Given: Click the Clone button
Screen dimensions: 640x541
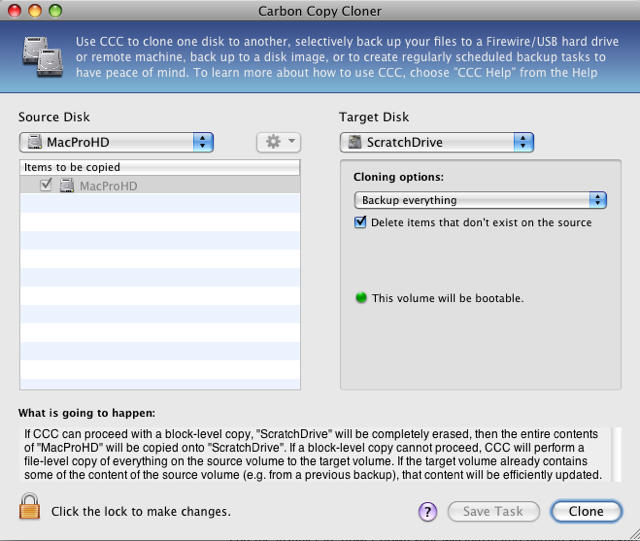Looking at the screenshot, I should coord(586,511).
